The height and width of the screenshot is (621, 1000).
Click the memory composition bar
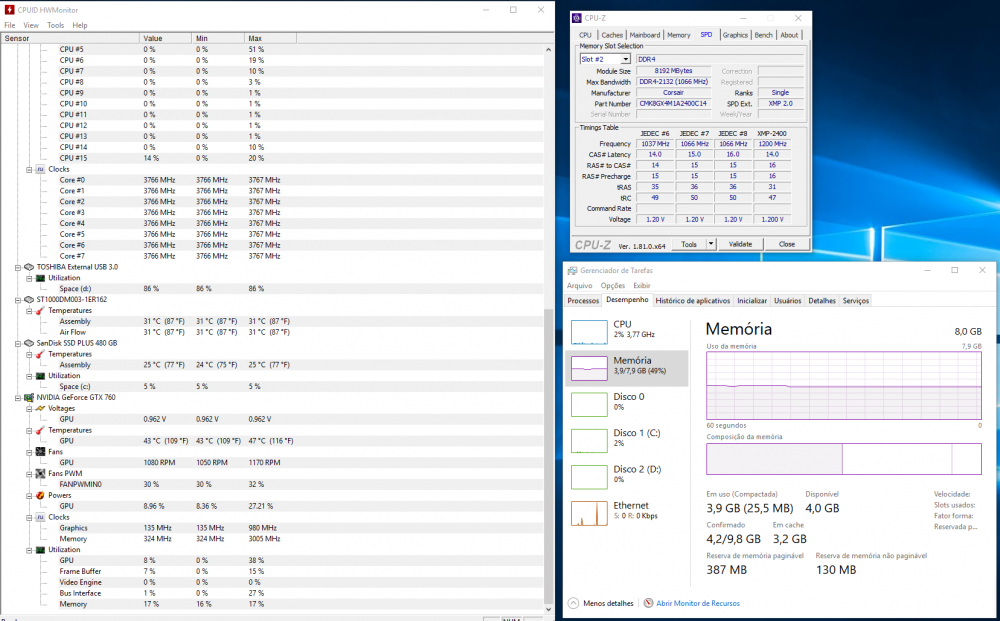843,459
